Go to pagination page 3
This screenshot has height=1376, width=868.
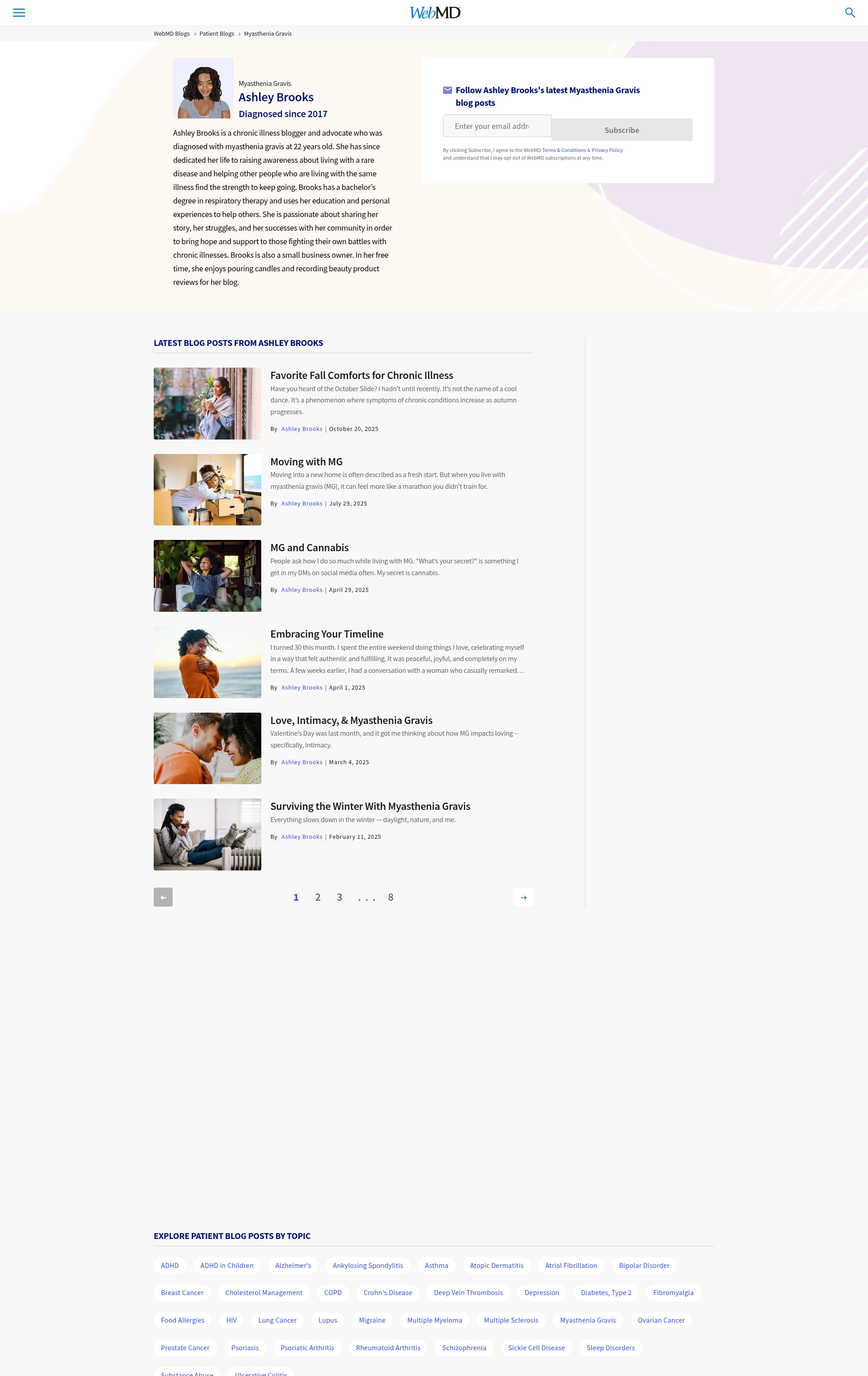pyautogui.click(x=340, y=897)
